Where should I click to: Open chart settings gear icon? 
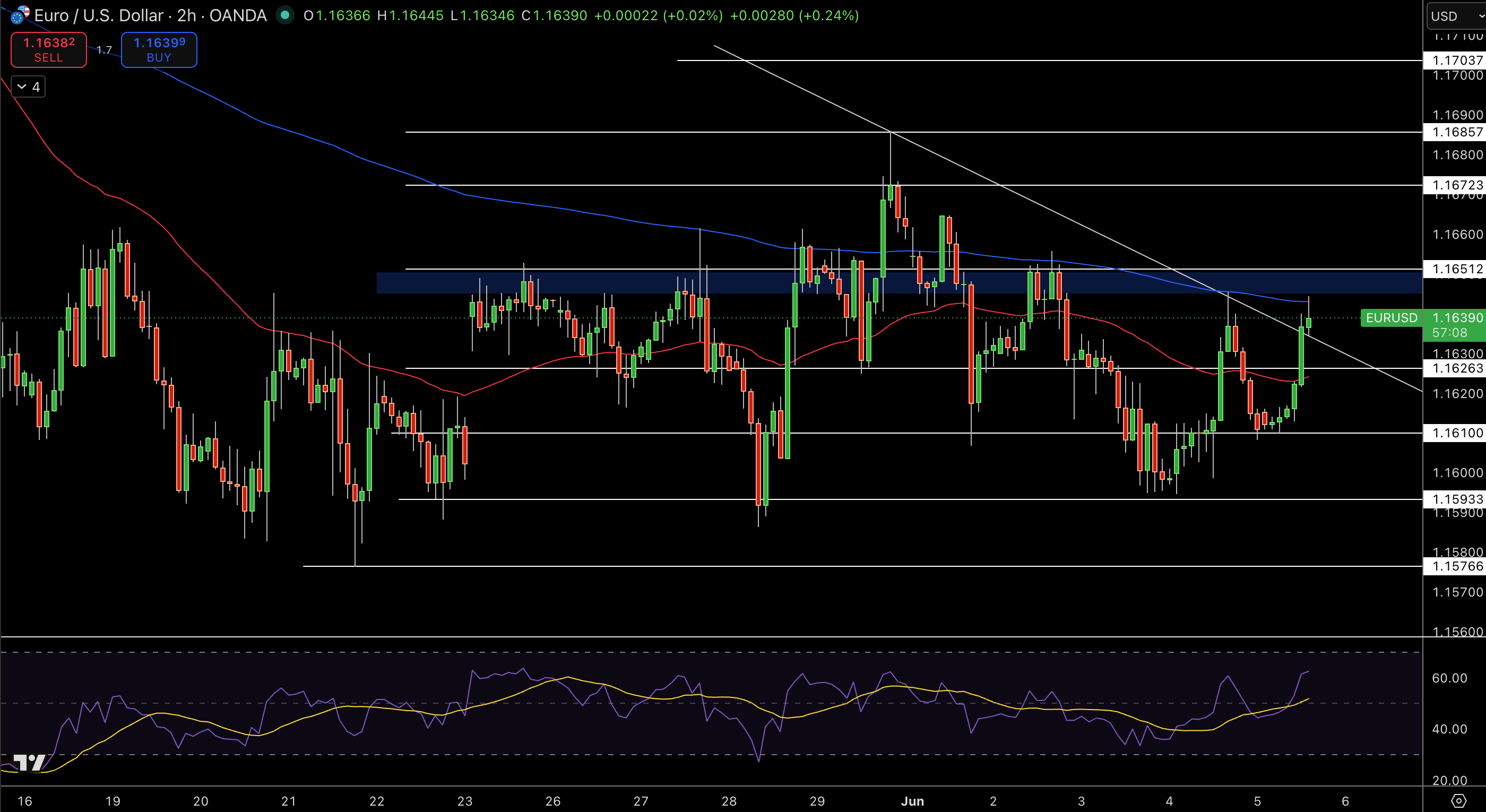[1458, 800]
